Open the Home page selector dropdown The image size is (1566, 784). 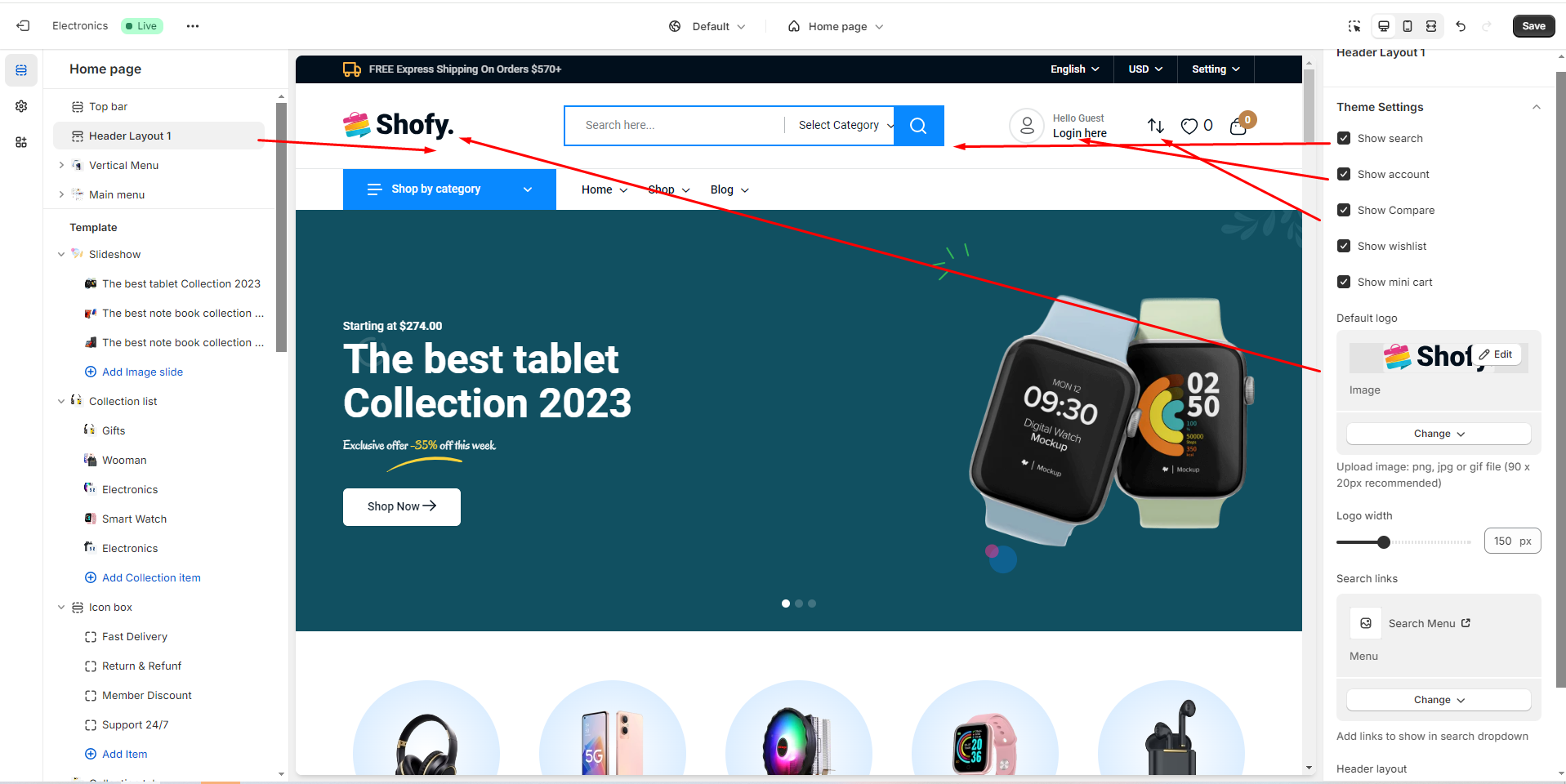(836, 26)
